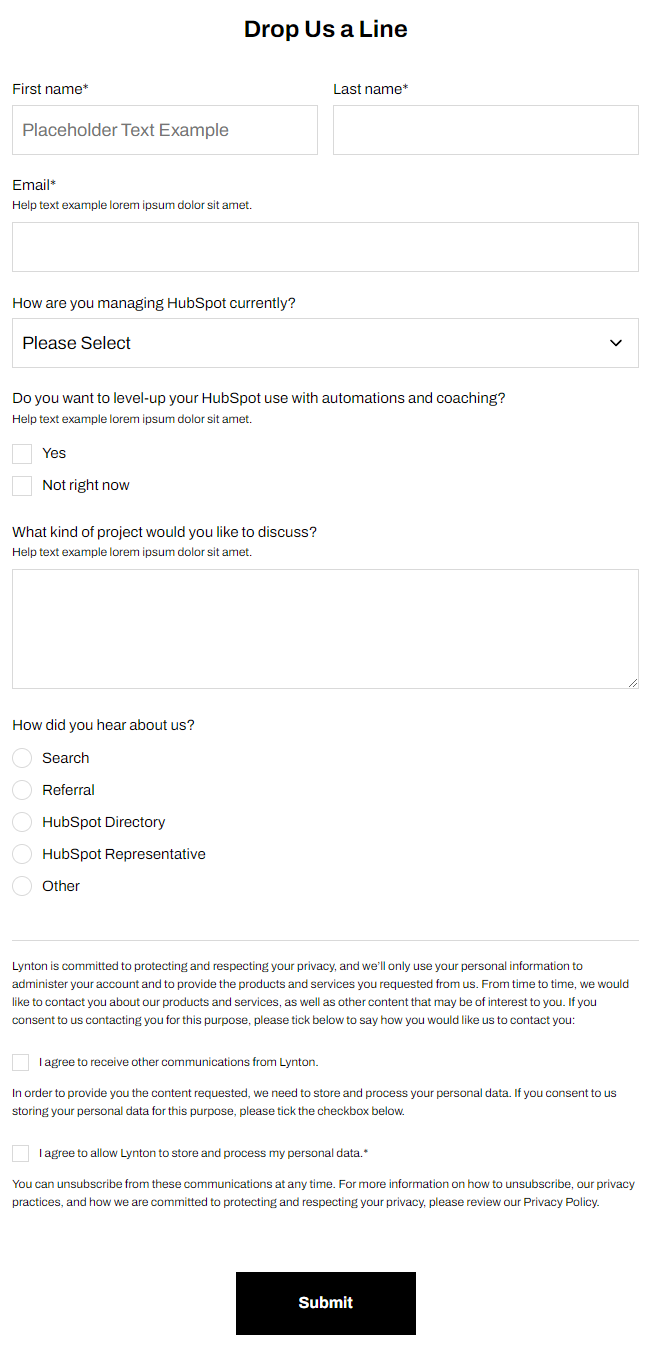
Task: Check the Yes checkbox
Action: (x=22, y=454)
